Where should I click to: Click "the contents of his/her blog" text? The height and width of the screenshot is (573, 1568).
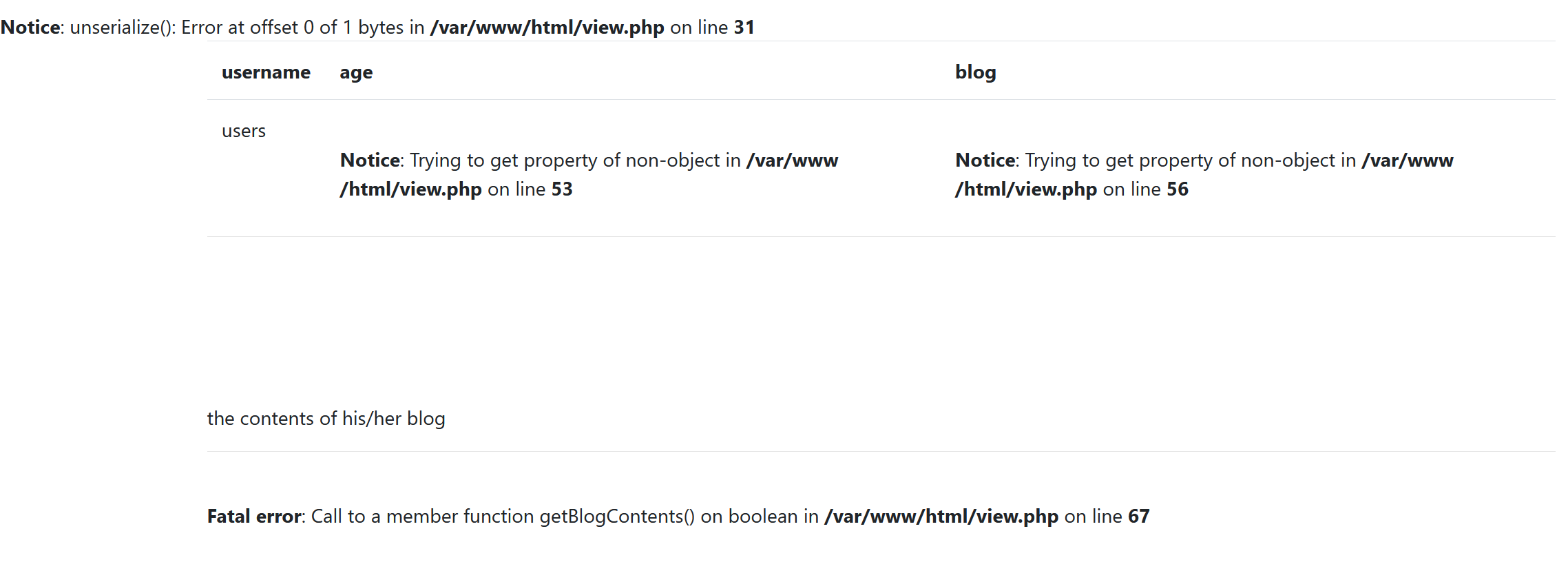(326, 419)
